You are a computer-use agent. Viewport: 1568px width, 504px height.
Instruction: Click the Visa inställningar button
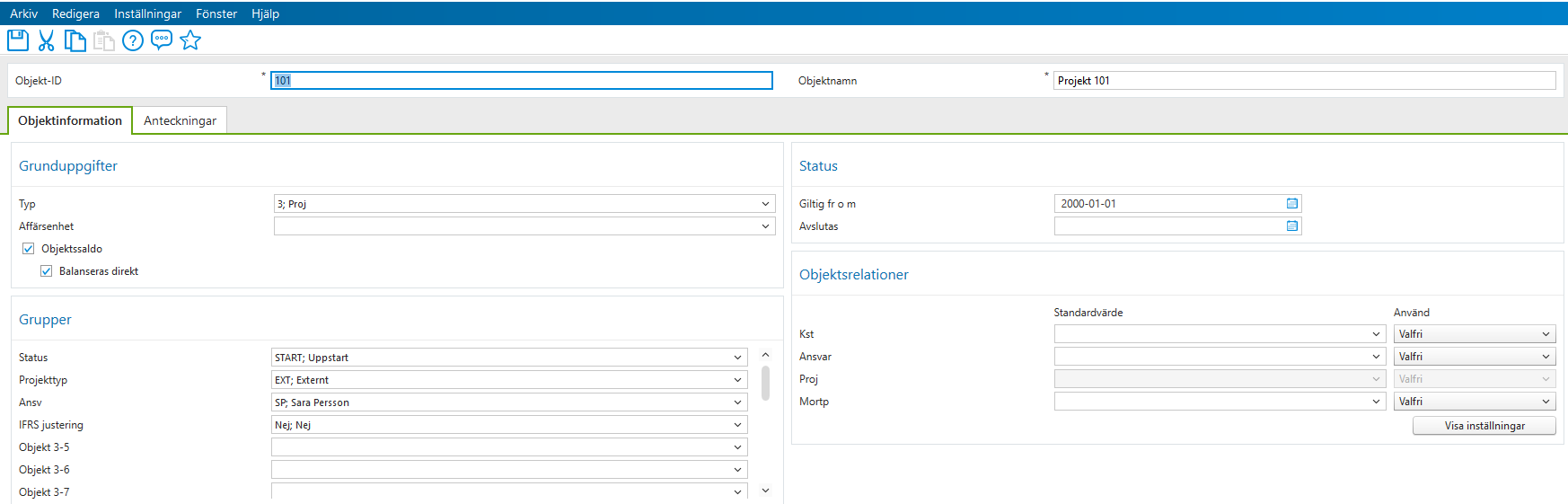[1484, 426]
